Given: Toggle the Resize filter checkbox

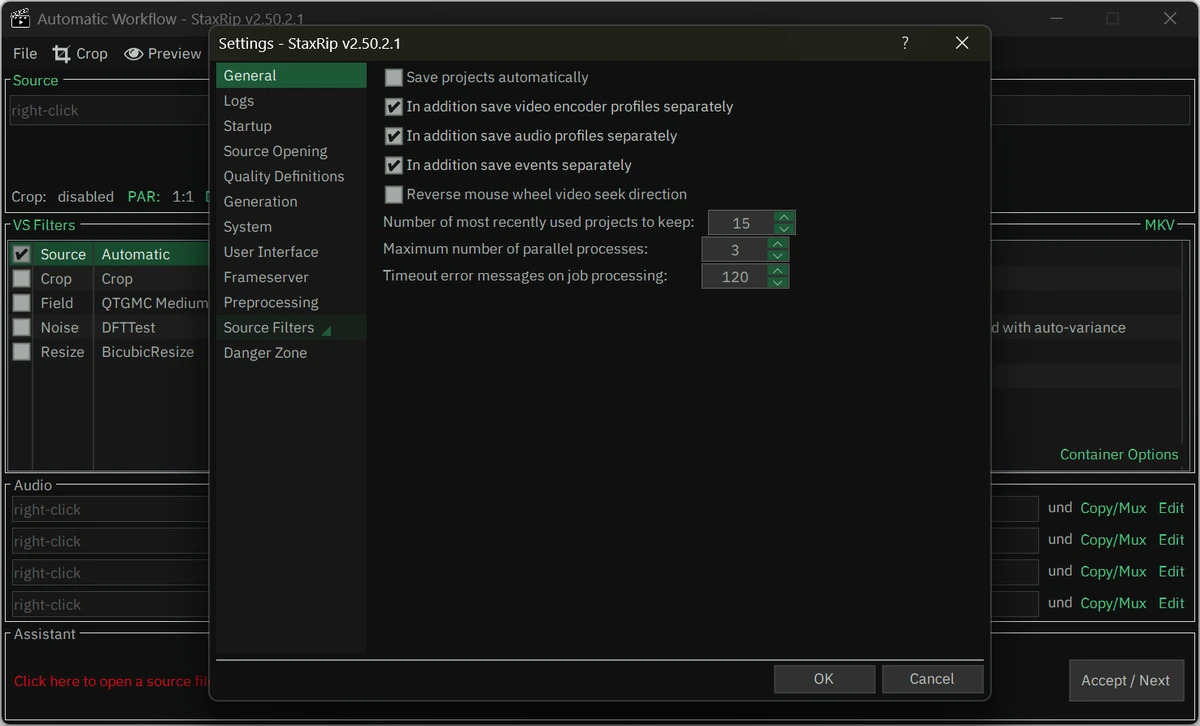Looking at the screenshot, I should tap(21, 352).
